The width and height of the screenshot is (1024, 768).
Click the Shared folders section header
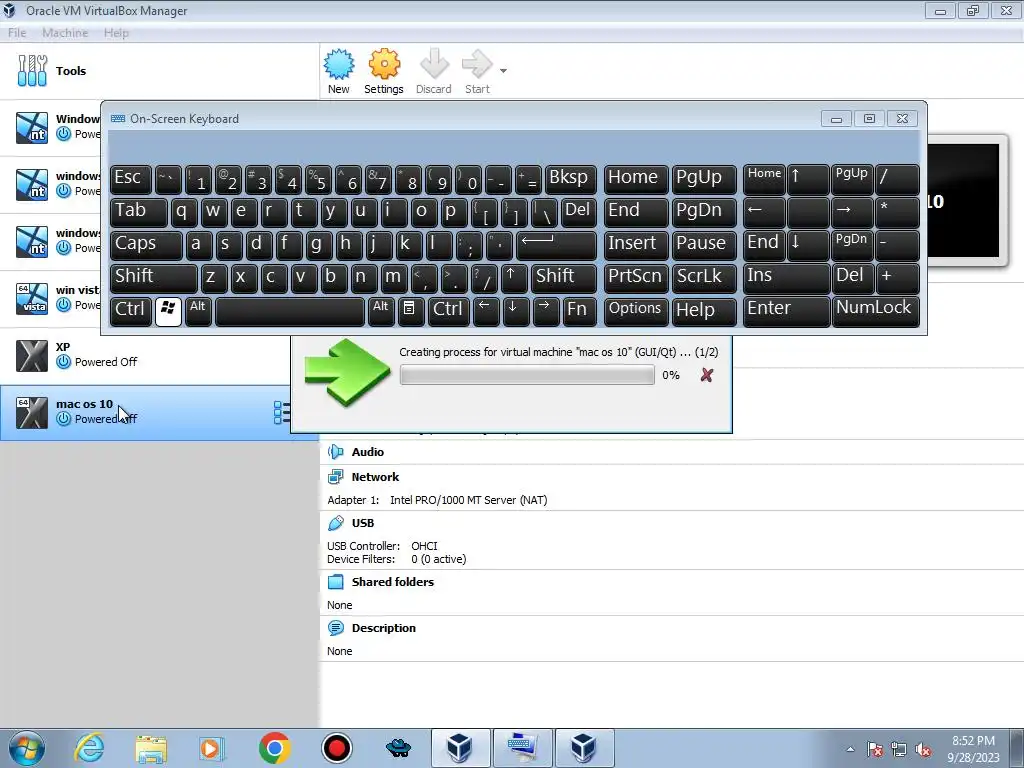(x=392, y=582)
